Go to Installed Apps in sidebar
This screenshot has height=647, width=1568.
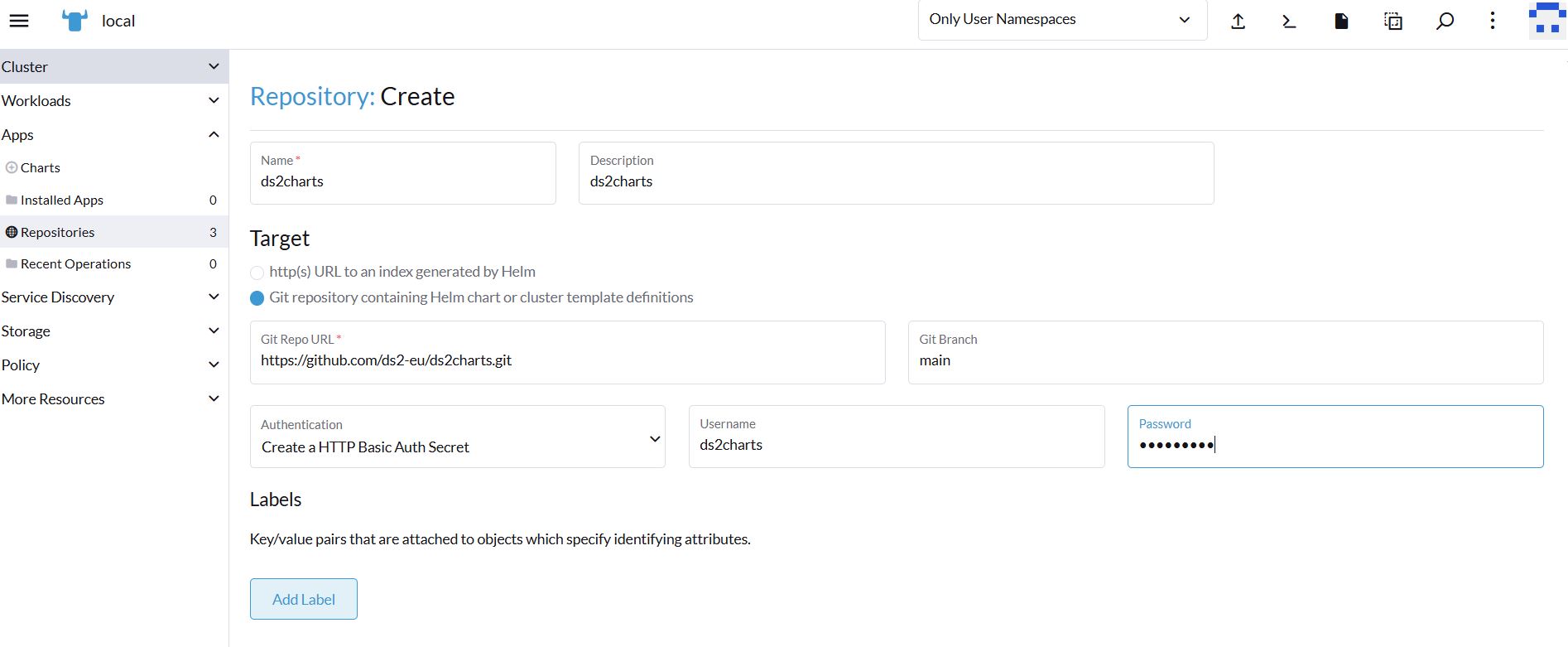[62, 200]
